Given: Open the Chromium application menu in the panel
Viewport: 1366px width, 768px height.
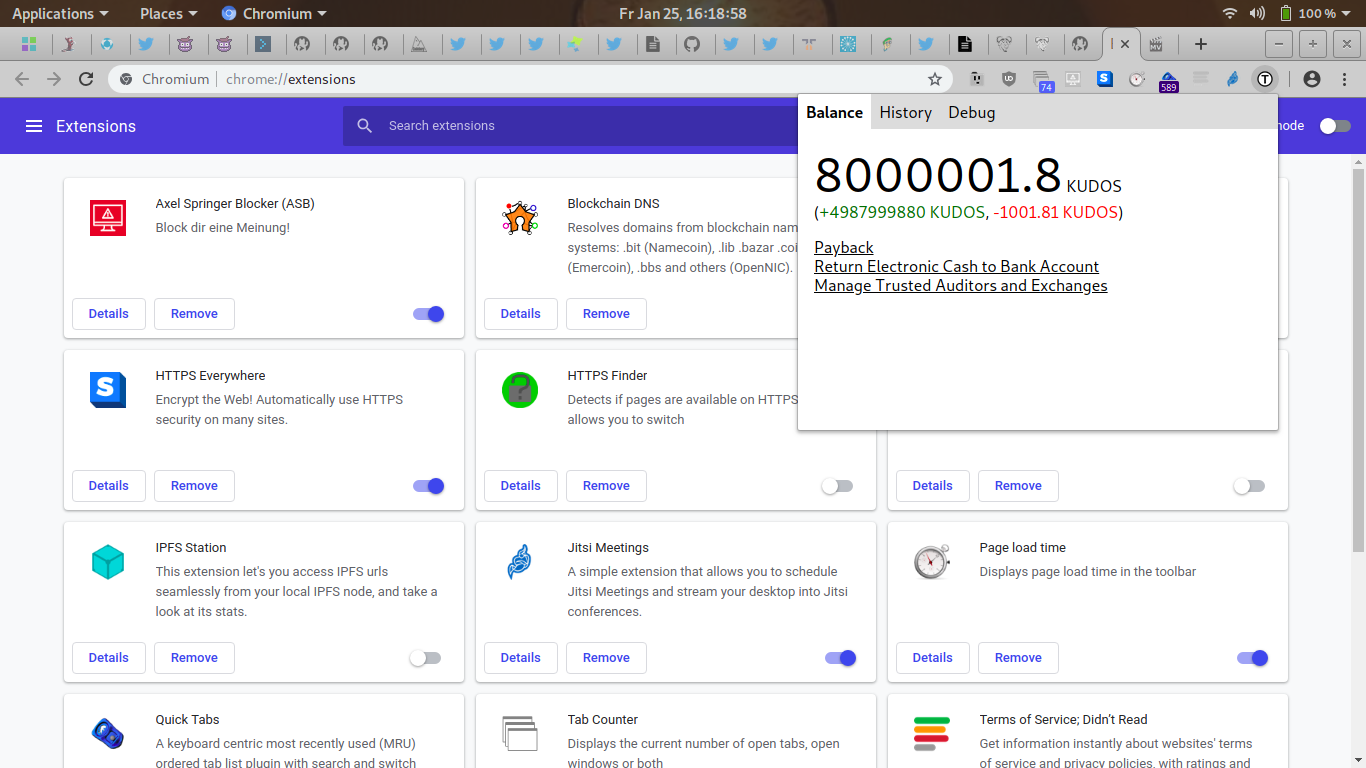Looking at the screenshot, I should point(274,13).
